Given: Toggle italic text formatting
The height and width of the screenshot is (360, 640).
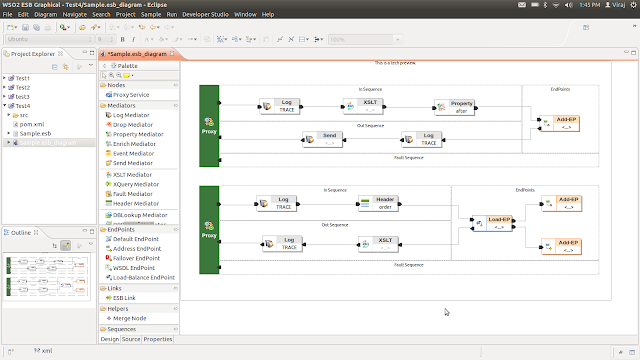Looking at the screenshot, I should 133,40.
